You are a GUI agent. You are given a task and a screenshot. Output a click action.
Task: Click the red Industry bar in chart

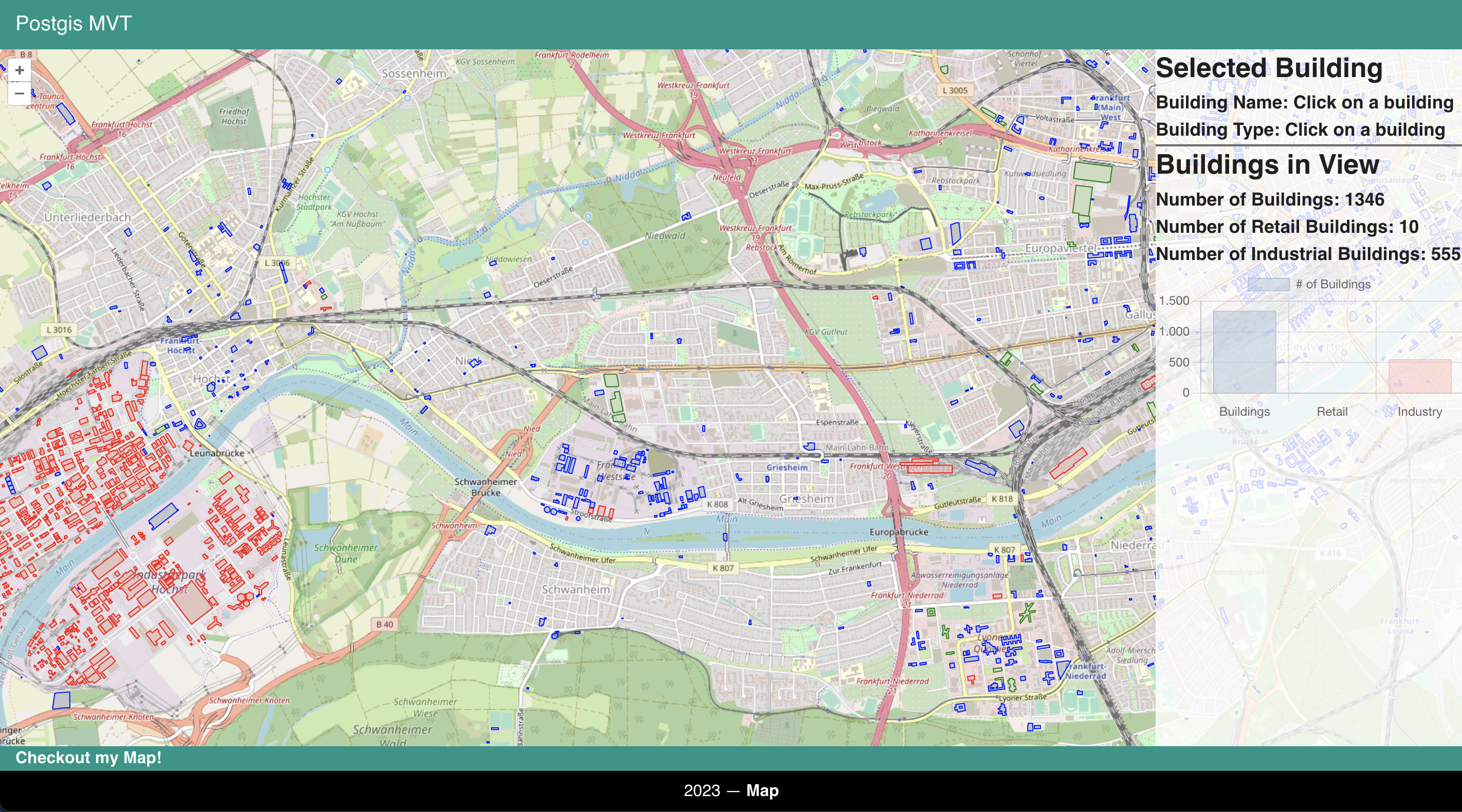(1419, 376)
